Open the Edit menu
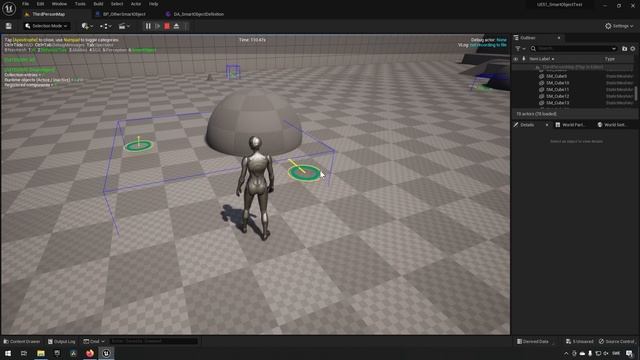The width and height of the screenshot is (640, 360). 40,4
